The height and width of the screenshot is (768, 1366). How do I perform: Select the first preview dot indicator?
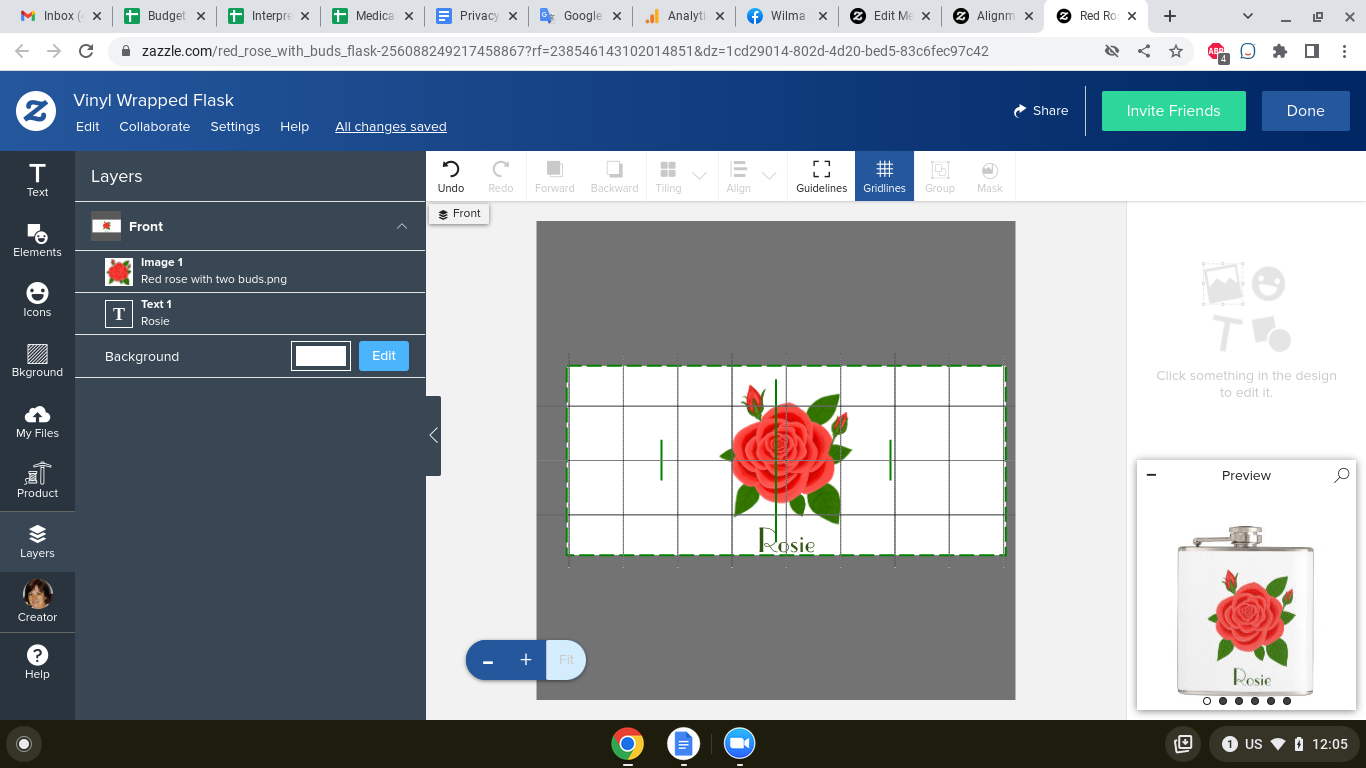click(1207, 701)
